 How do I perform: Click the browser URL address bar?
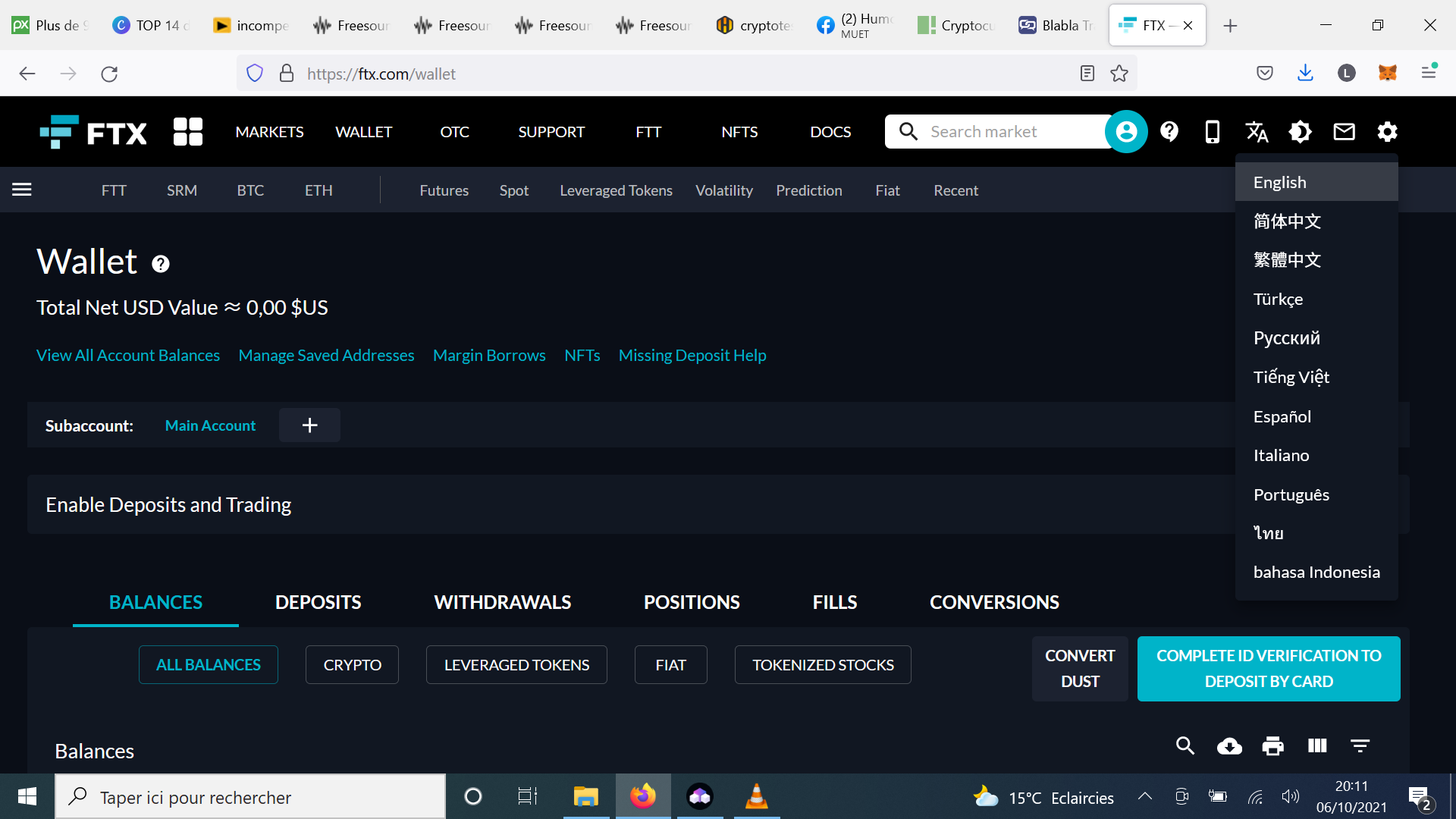[x=686, y=74]
